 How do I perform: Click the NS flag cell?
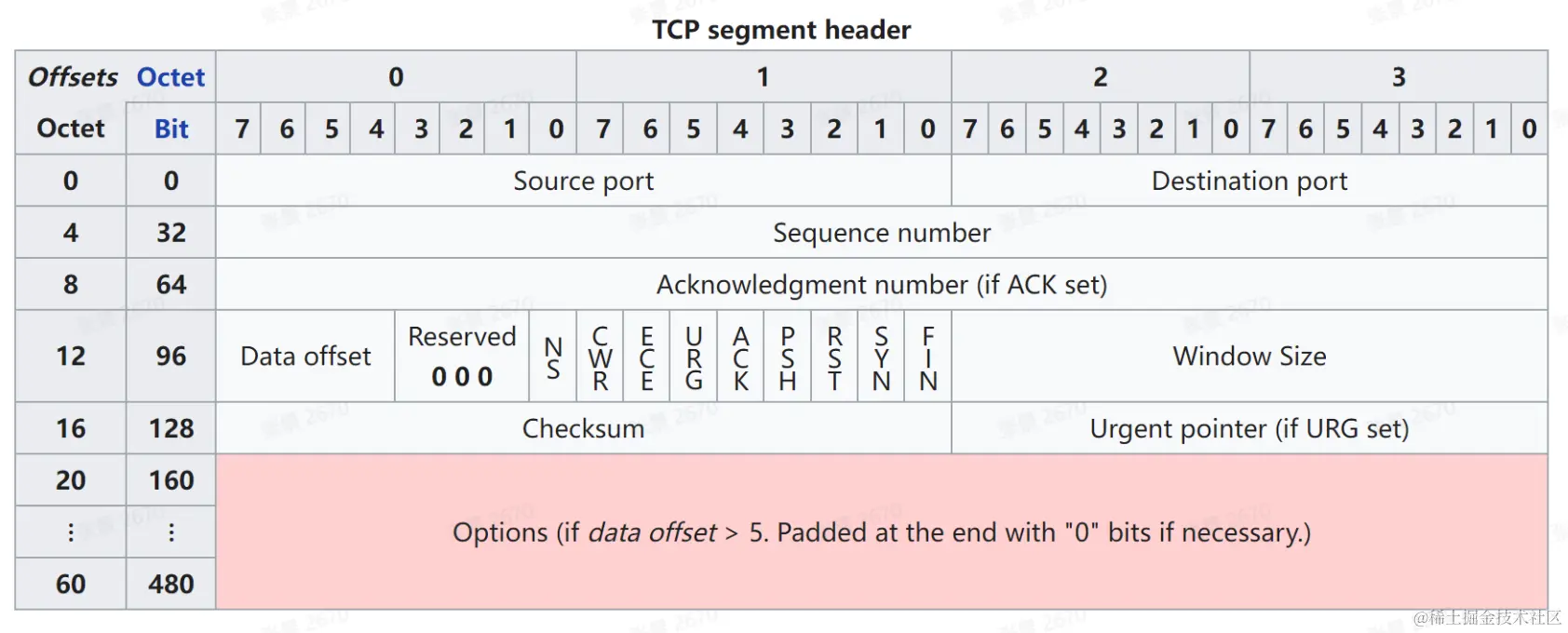click(x=553, y=357)
